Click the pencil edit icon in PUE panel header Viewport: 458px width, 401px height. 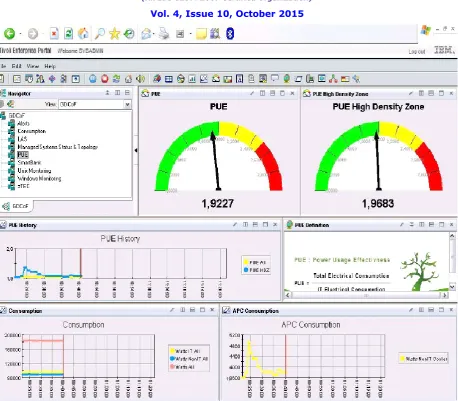click(x=252, y=93)
